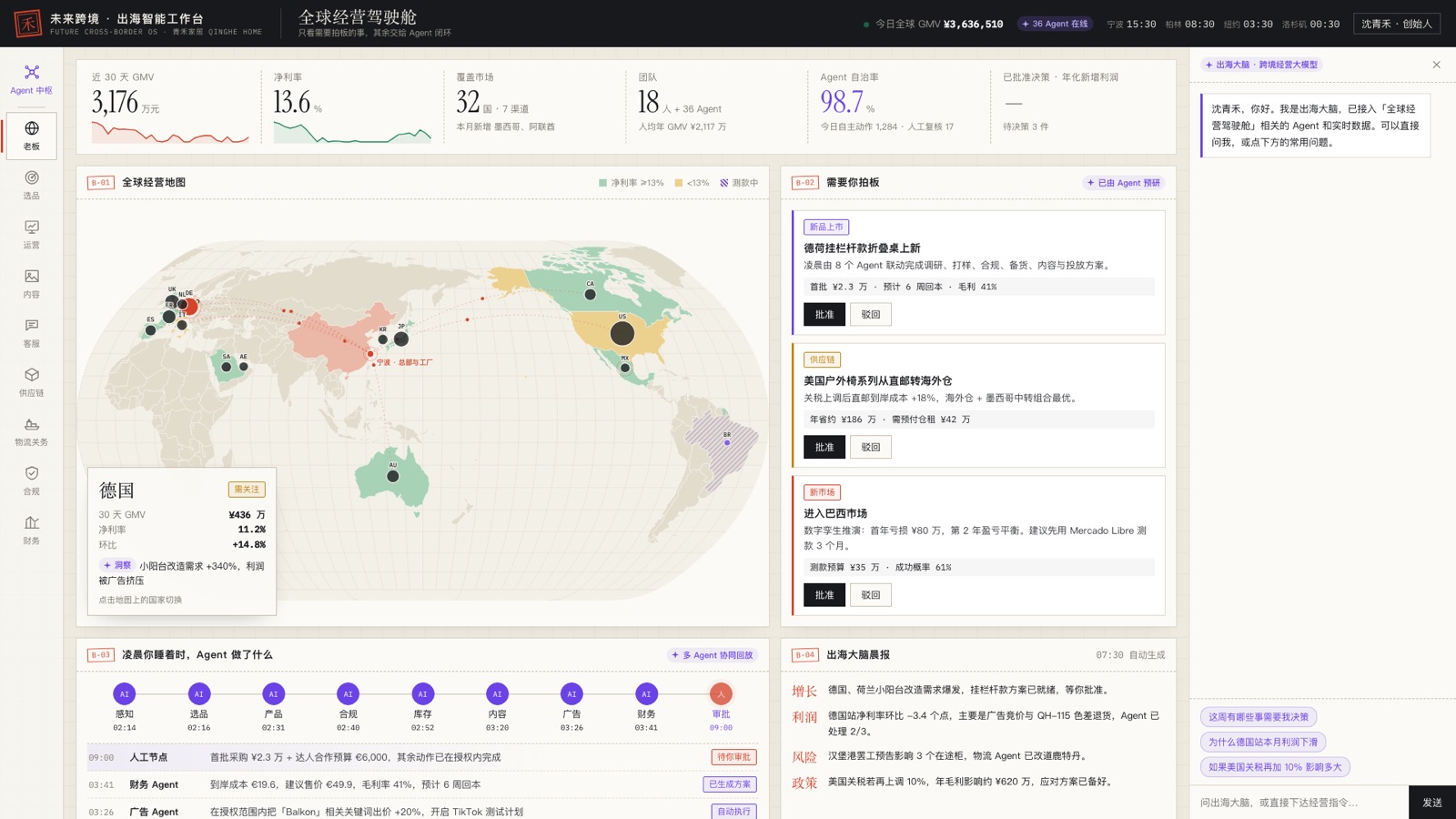This screenshot has width=1456, height=819.
Task: Open 多 Agent 协同回放 replay link
Action: pos(713,655)
